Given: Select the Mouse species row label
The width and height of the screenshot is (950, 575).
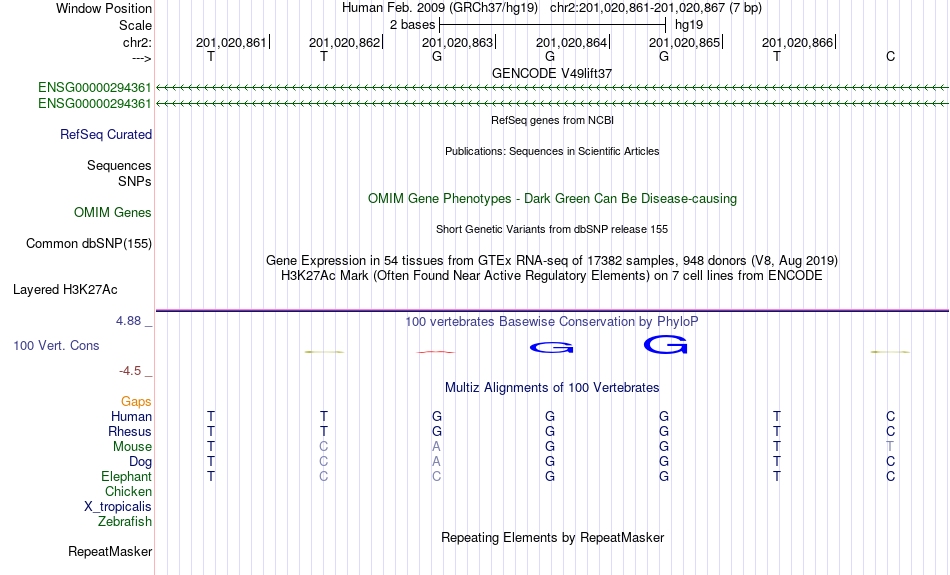Looking at the screenshot, I should coord(132,447).
